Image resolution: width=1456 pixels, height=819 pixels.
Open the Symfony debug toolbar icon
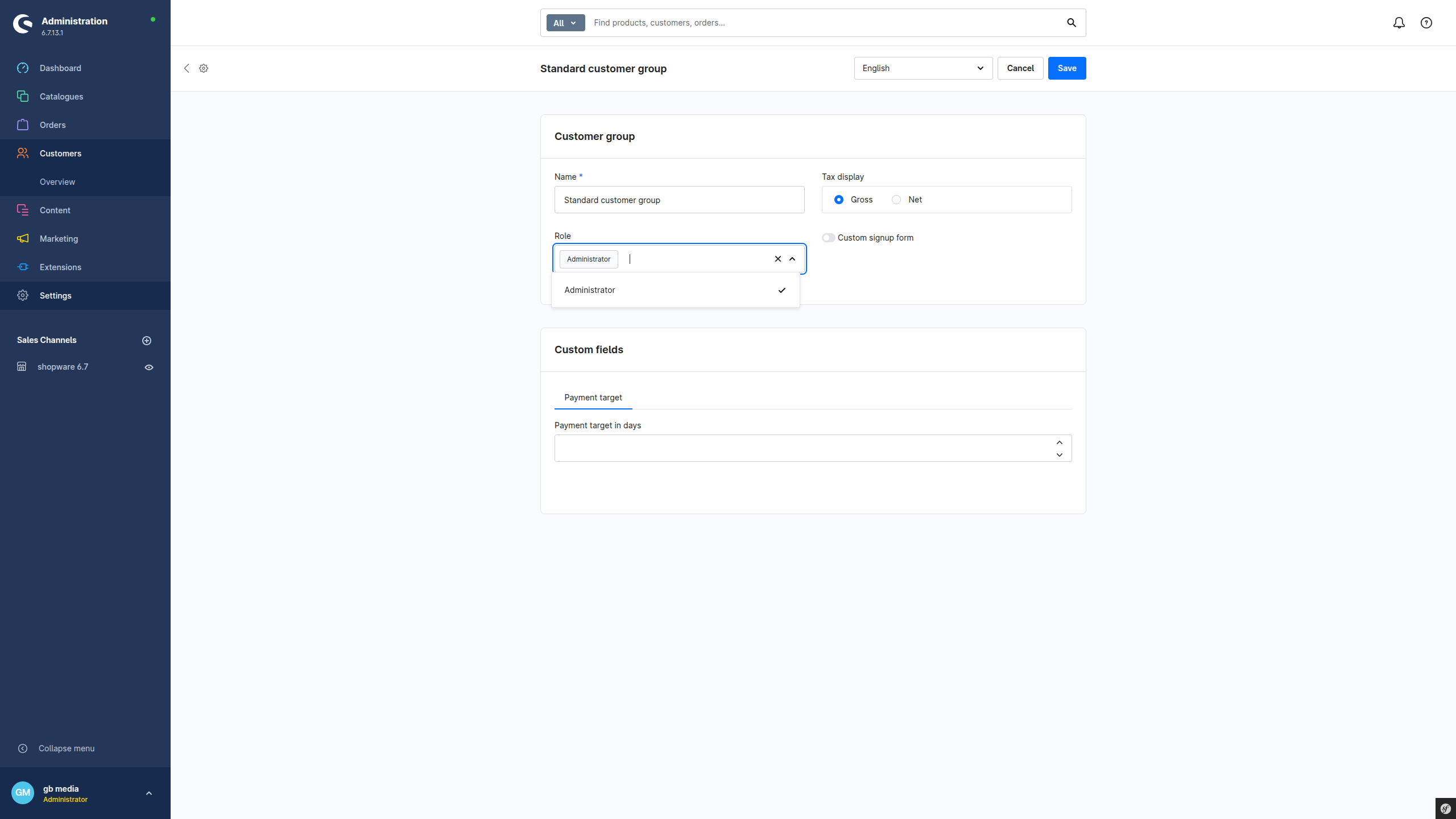point(1446,808)
